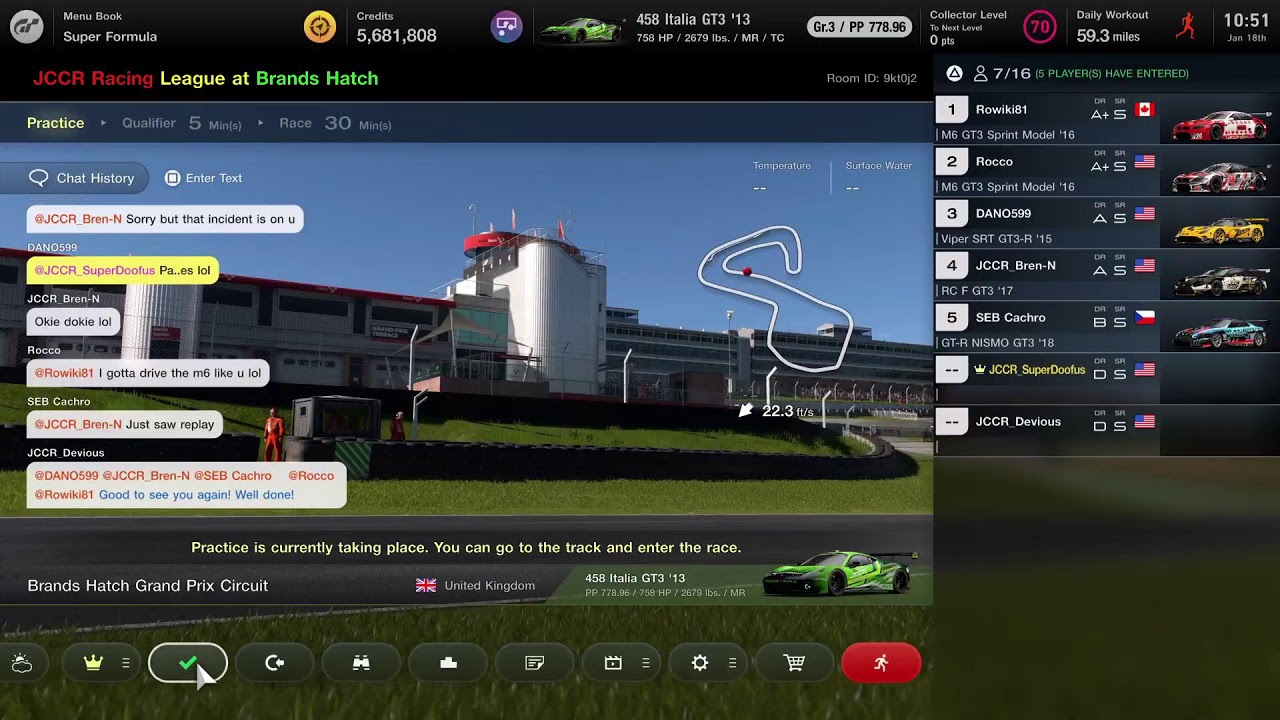Image resolution: width=1280 pixels, height=720 pixels.
Task: Click SEB Cachro's GT-R NISMO car thumbnail
Action: 1221,332
